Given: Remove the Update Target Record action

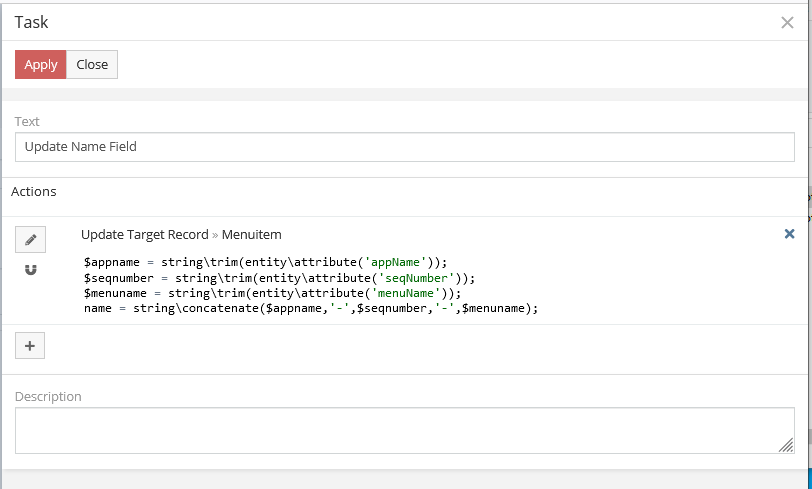Looking at the screenshot, I should click(x=789, y=234).
